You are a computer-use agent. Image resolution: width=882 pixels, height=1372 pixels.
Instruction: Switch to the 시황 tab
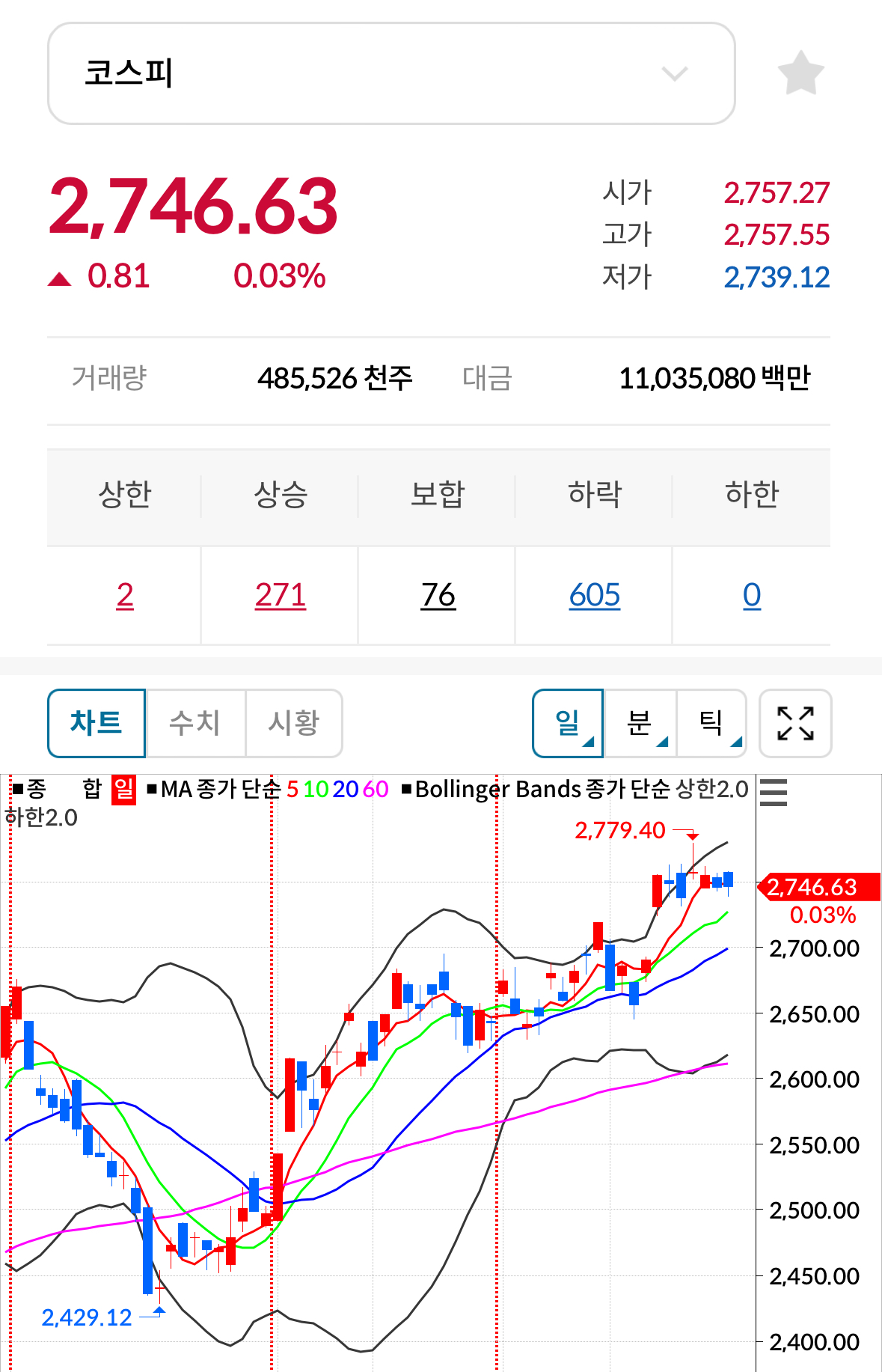[294, 723]
